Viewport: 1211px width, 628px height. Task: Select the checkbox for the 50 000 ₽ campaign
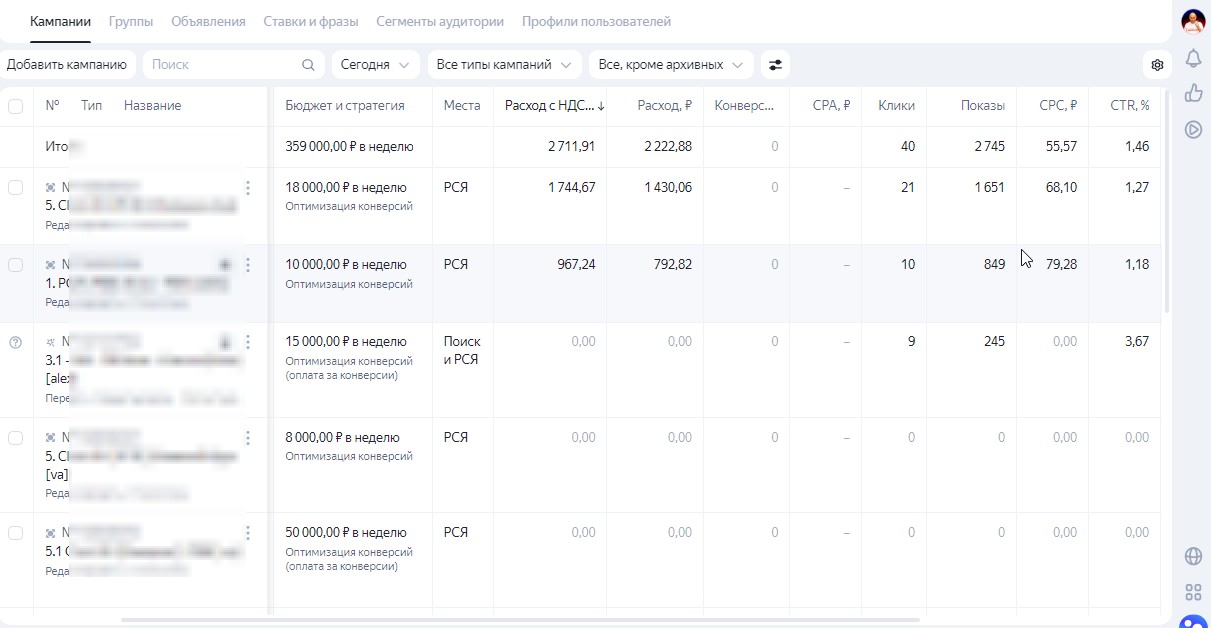coord(16,533)
